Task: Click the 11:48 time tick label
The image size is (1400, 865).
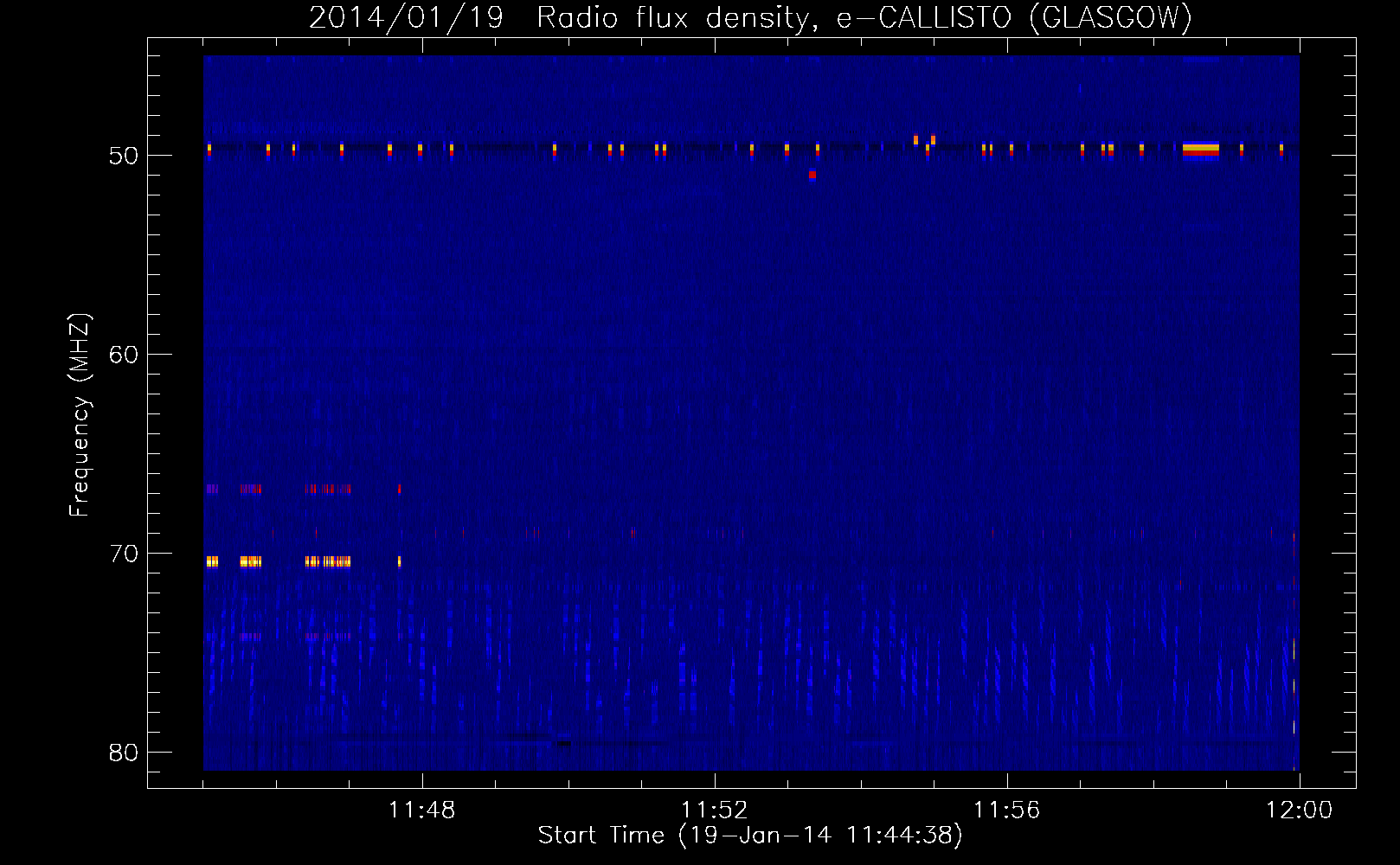Action: coord(422,811)
